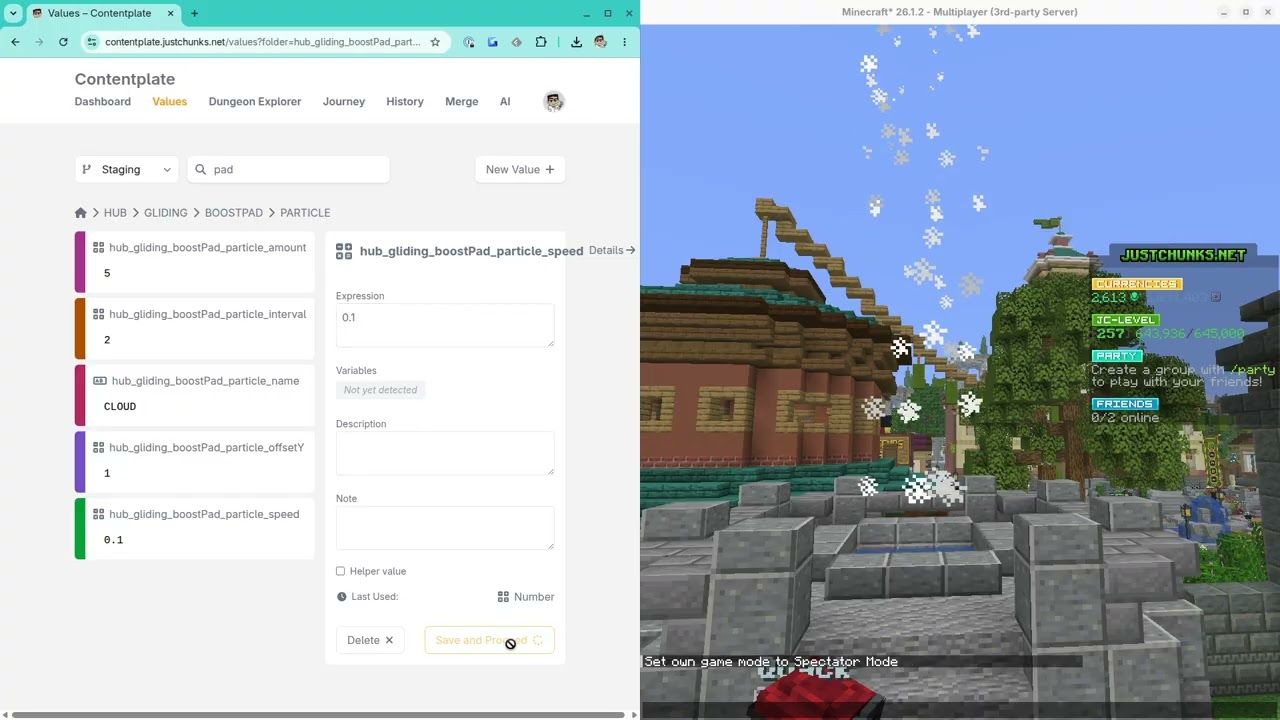
Task: Open a new browser tab
Action: click(x=194, y=13)
